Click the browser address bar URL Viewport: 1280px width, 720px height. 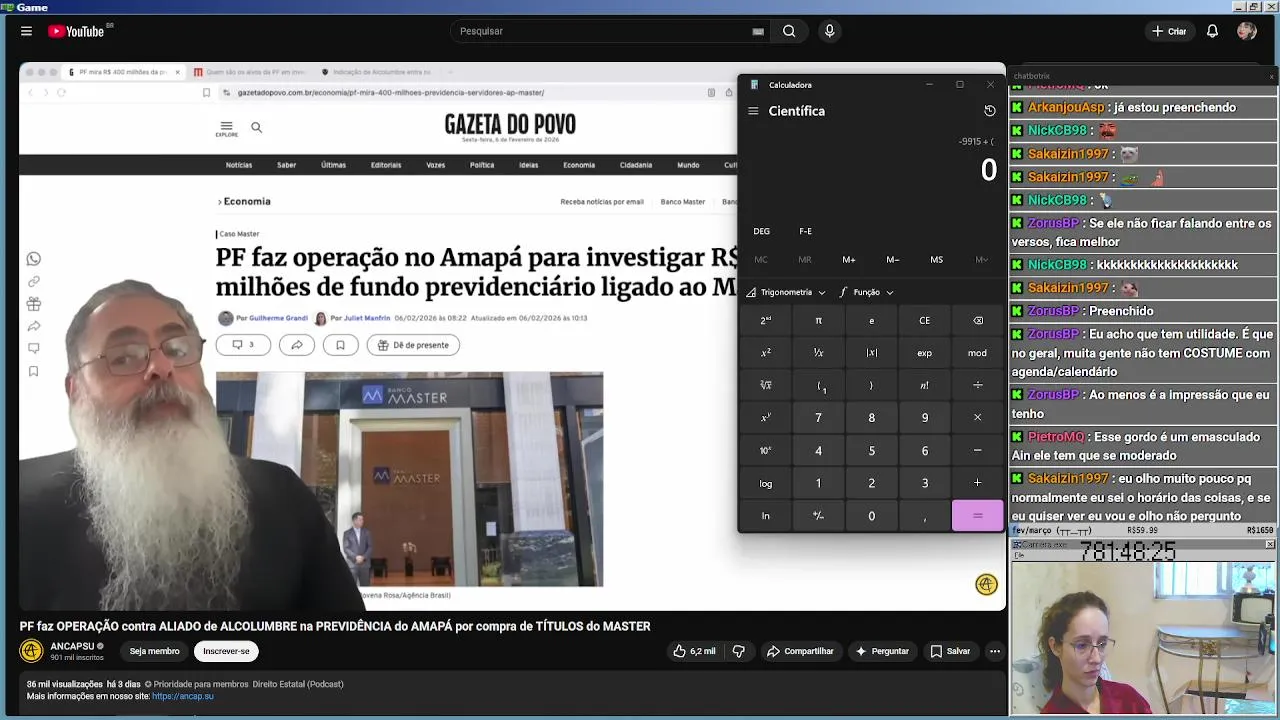tap(391, 92)
